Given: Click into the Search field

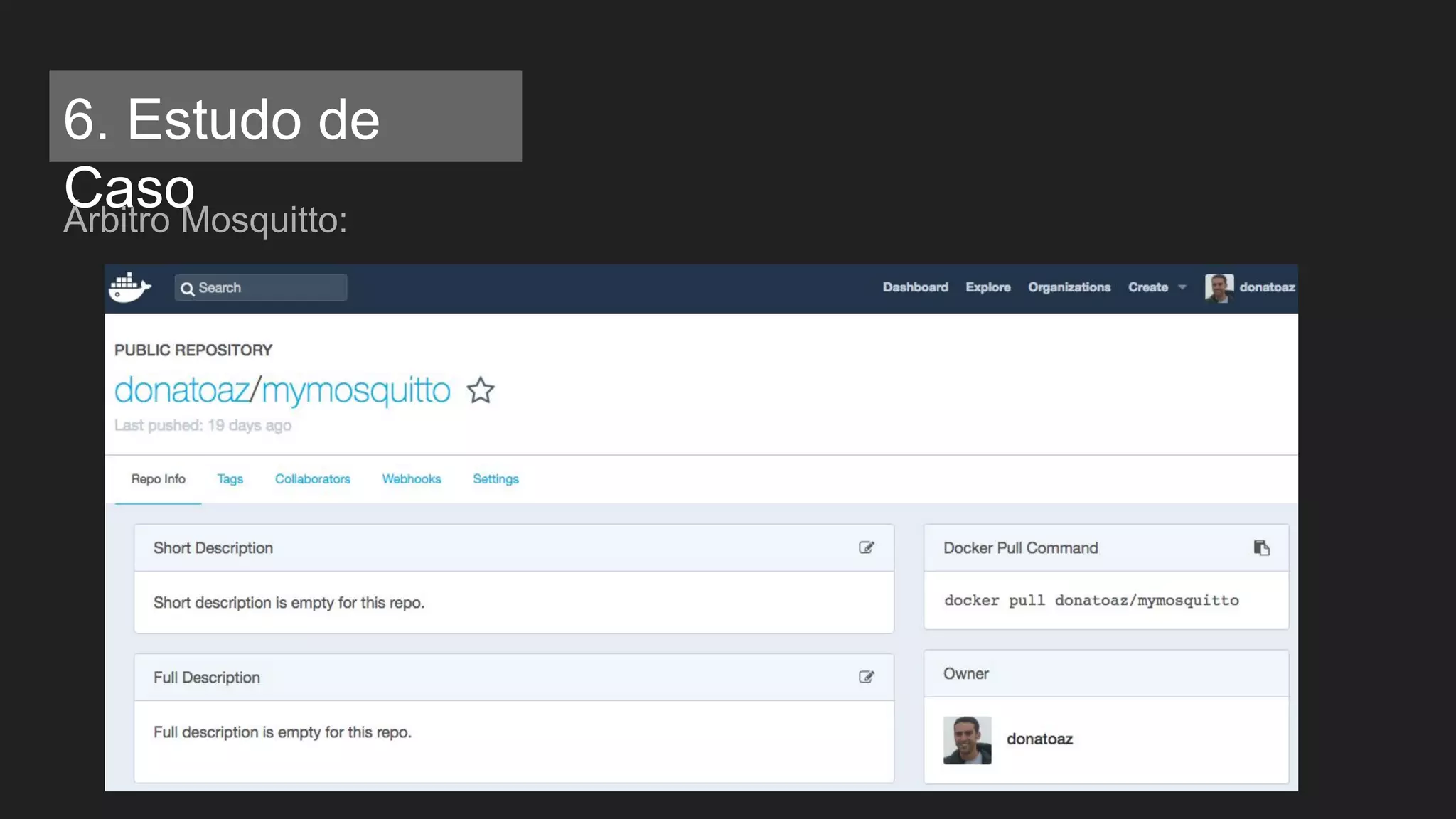Looking at the screenshot, I should (270, 288).
